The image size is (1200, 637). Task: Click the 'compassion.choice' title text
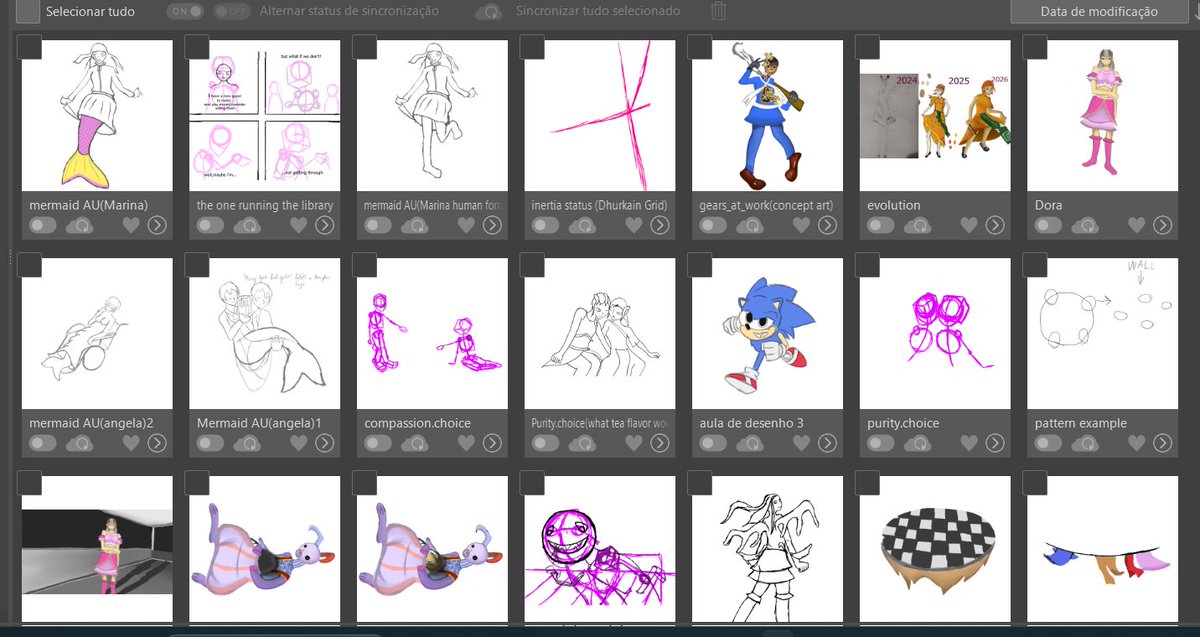[x=418, y=423]
